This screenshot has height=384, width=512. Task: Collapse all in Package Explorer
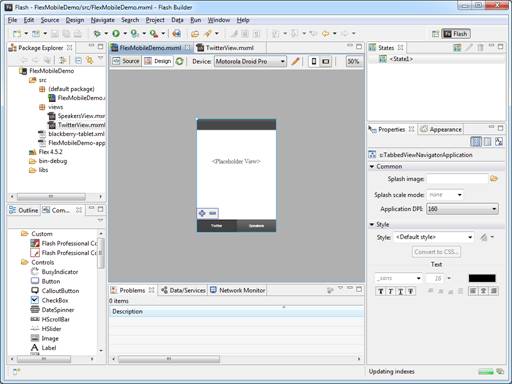pyautogui.click(x=79, y=60)
